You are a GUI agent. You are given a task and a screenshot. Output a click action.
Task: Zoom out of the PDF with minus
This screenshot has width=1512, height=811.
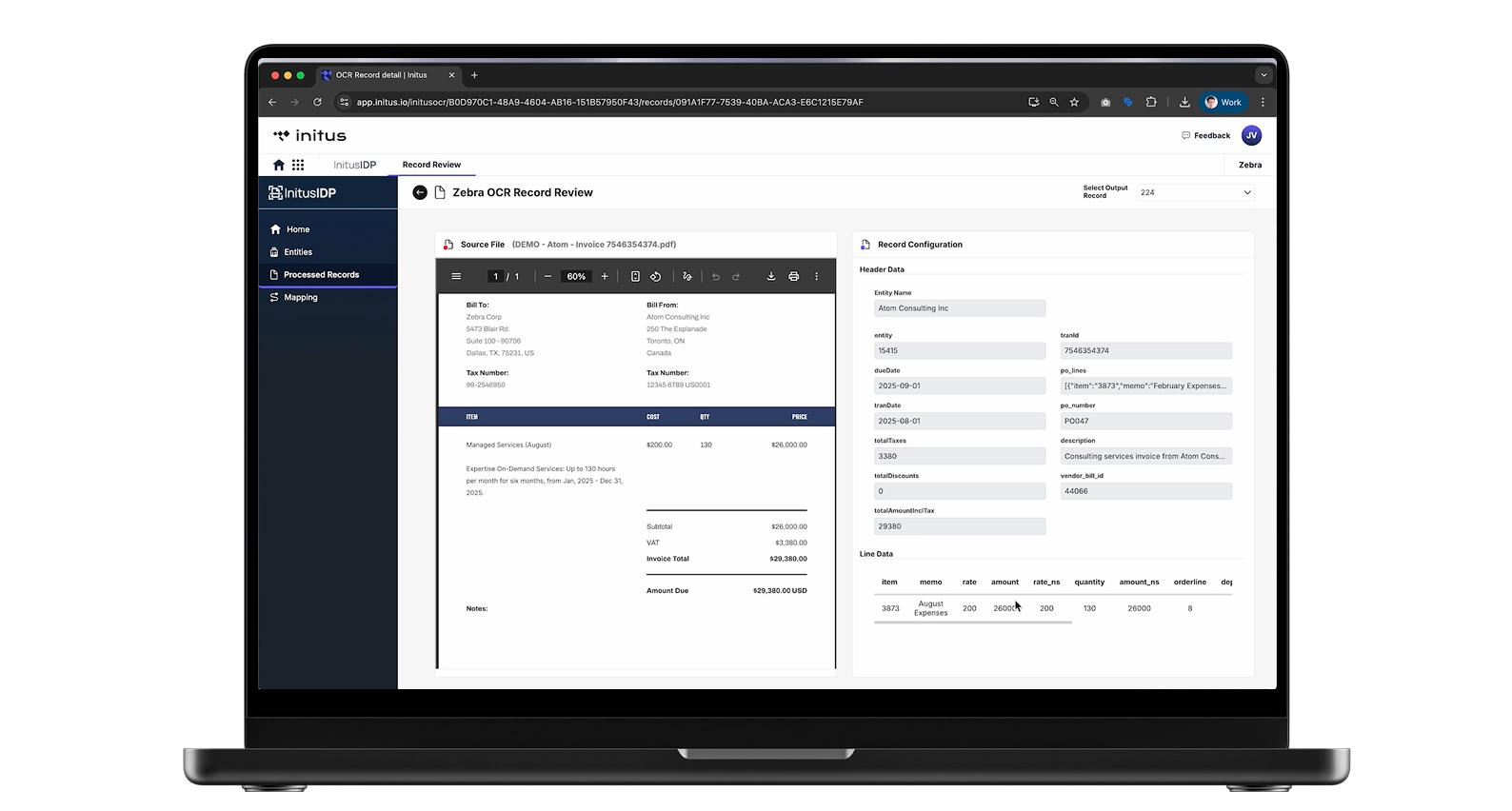pyautogui.click(x=547, y=276)
